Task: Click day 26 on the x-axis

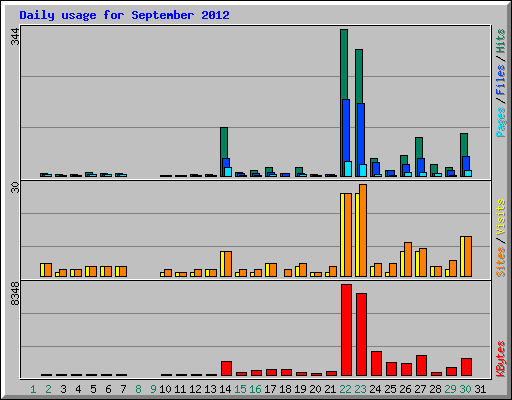Action: (x=405, y=389)
